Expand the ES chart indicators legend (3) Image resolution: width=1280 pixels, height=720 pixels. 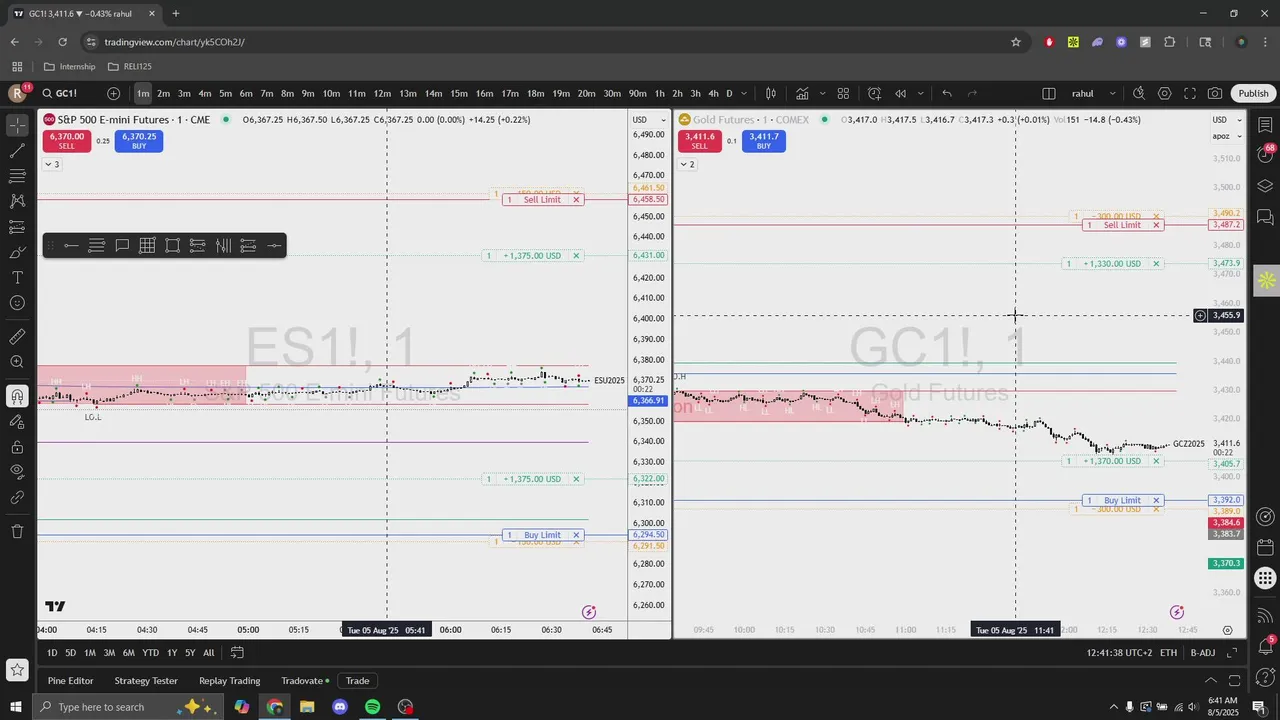tap(51, 164)
